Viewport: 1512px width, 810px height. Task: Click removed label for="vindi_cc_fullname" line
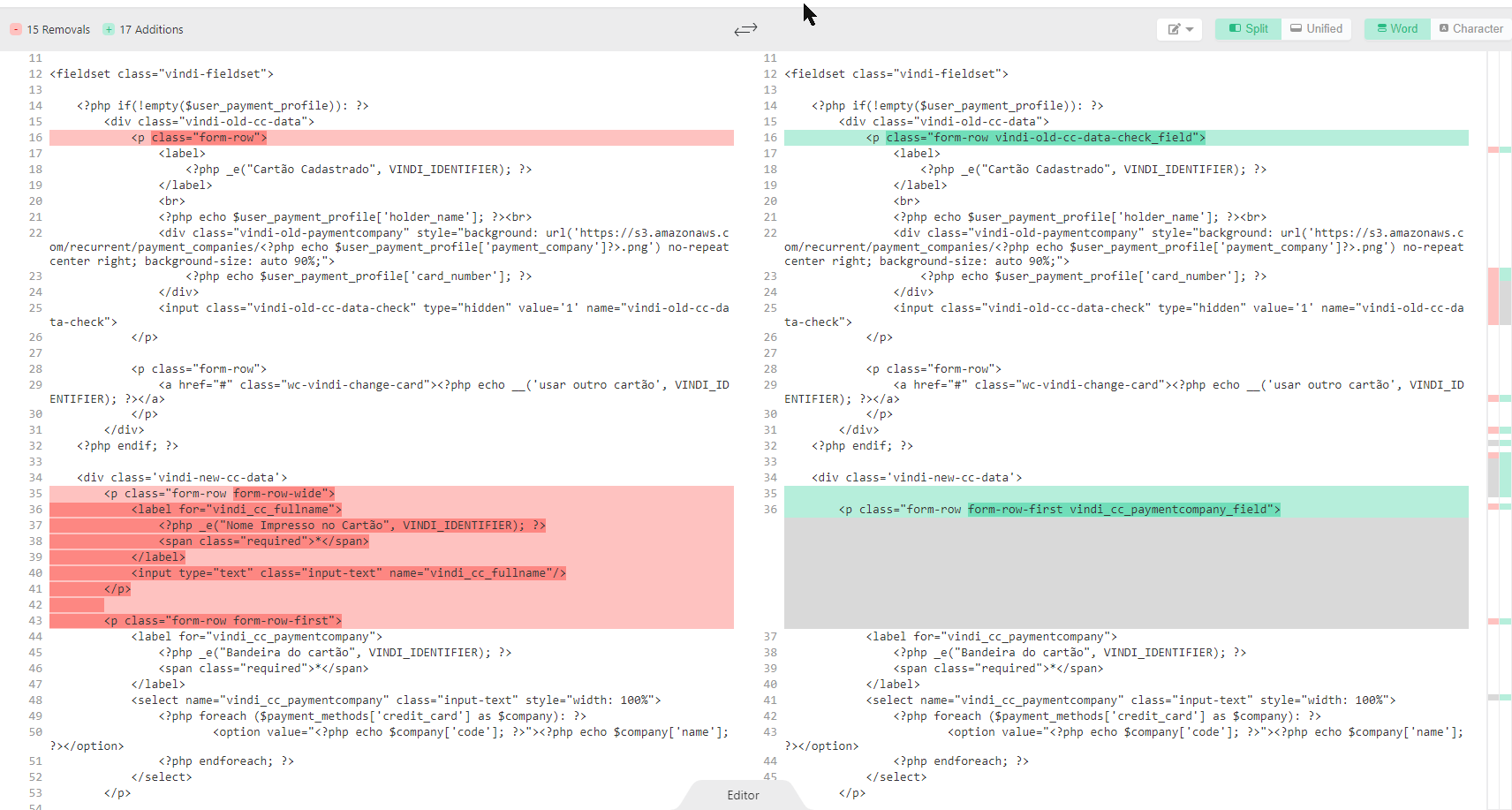(391, 510)
